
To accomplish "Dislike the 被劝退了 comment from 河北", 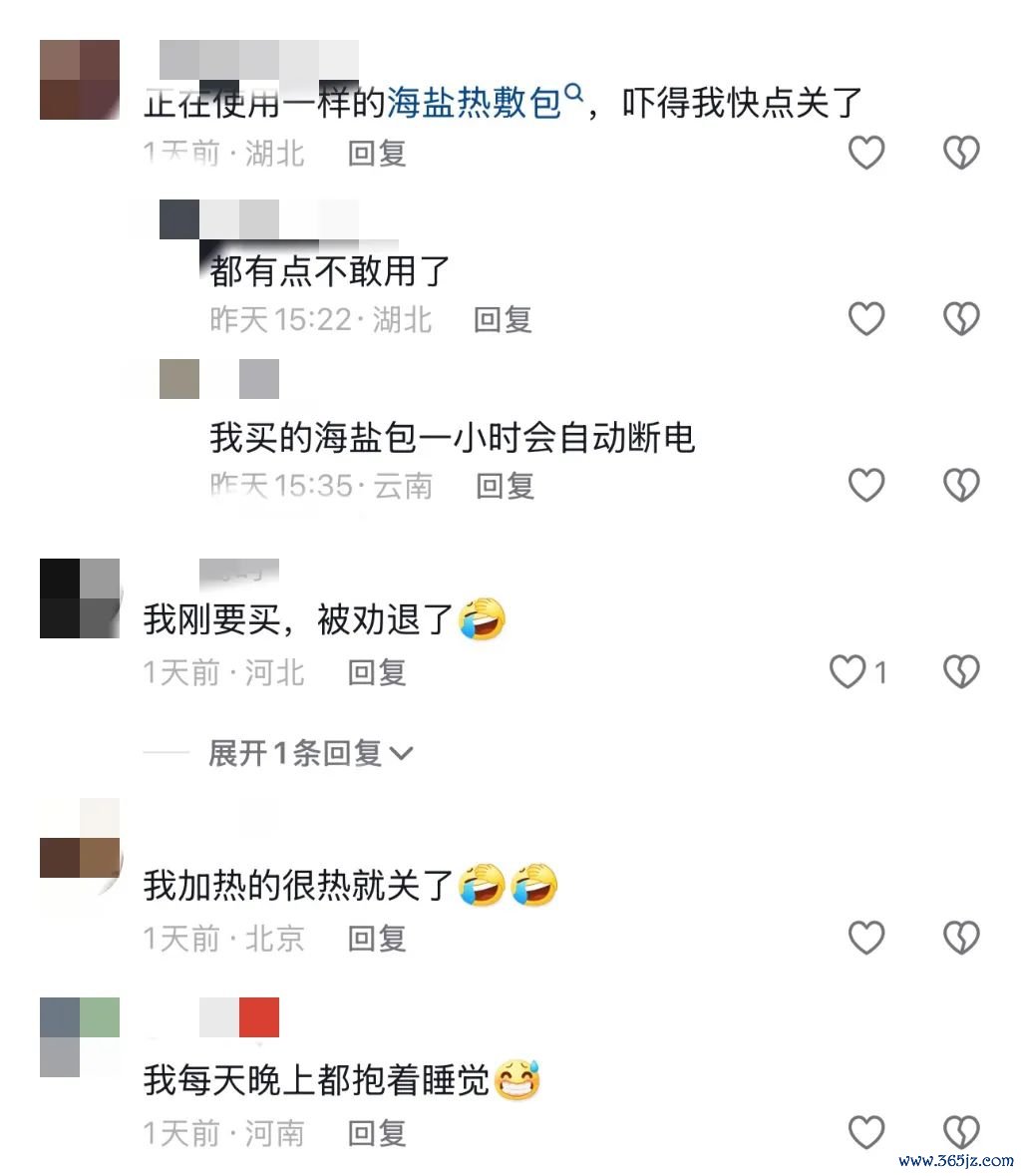I will click(961, 671).
